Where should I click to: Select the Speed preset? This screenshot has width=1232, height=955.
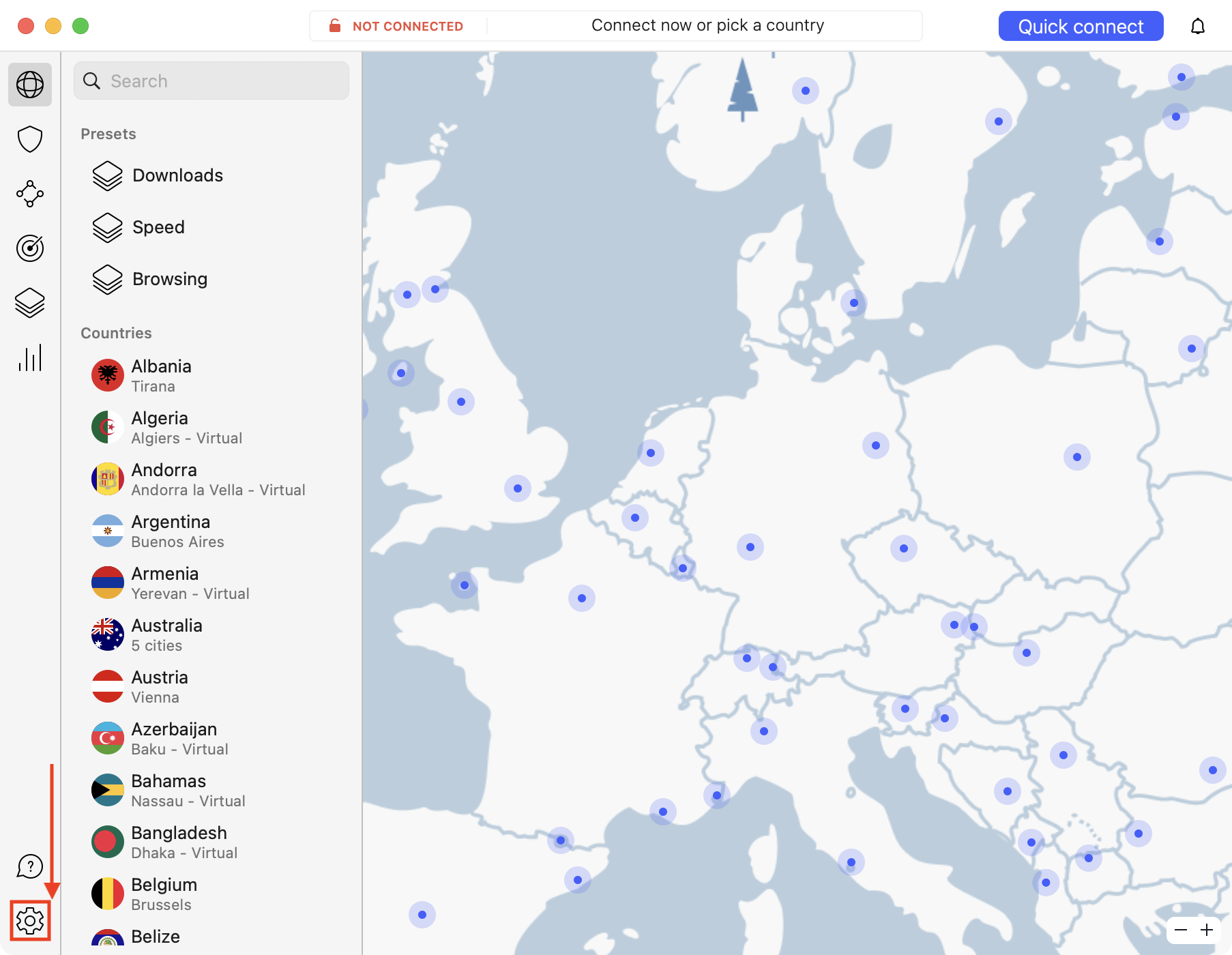[x=158, y=227]
